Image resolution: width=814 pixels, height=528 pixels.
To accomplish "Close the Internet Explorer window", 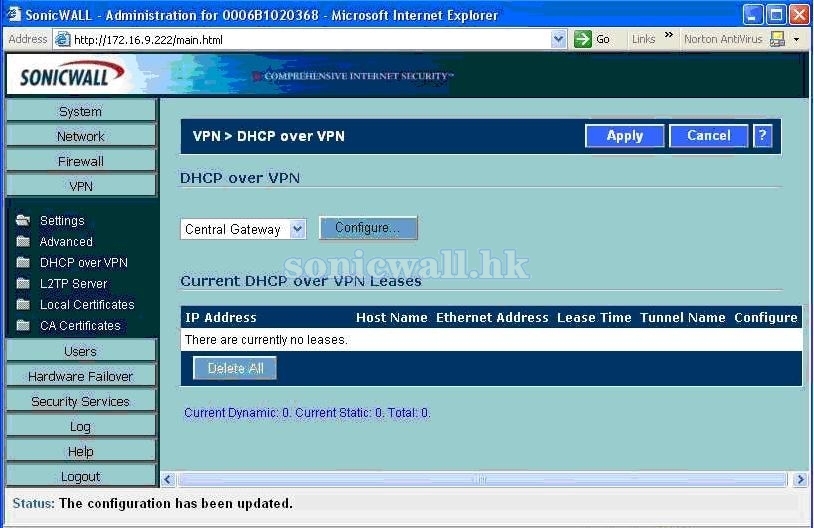I will (x=799, y=15).
